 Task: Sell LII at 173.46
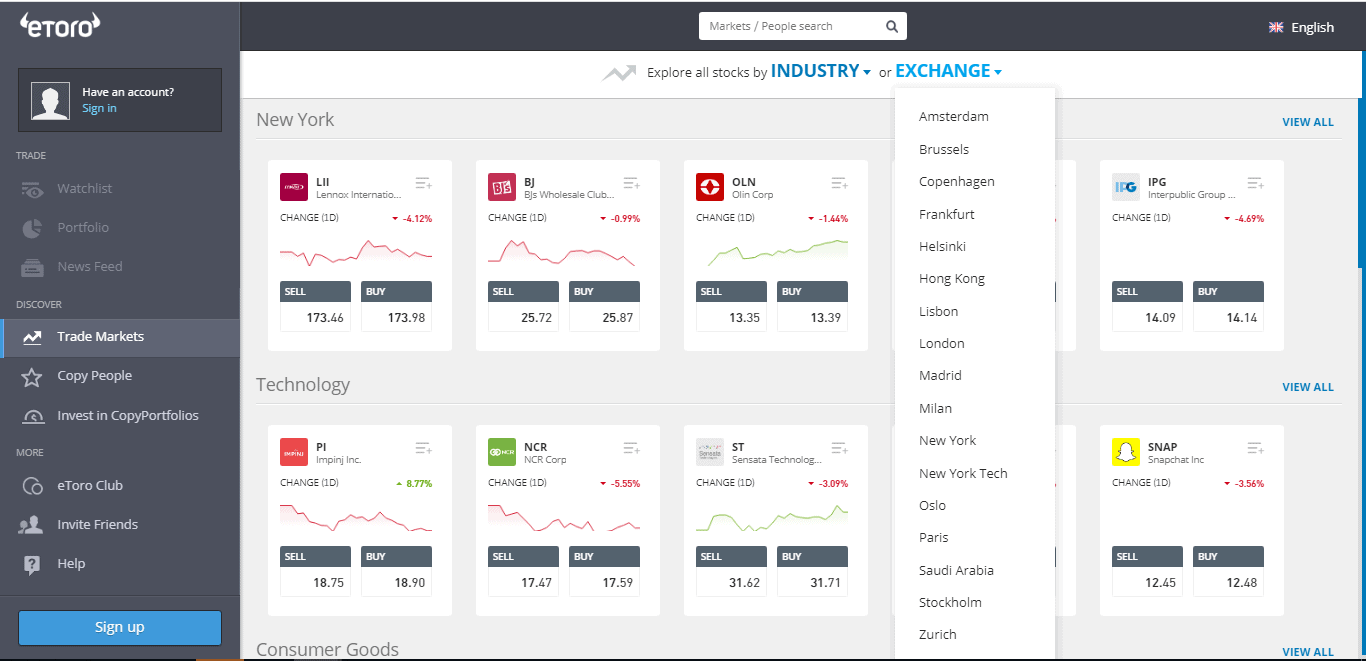coord(316,306)
